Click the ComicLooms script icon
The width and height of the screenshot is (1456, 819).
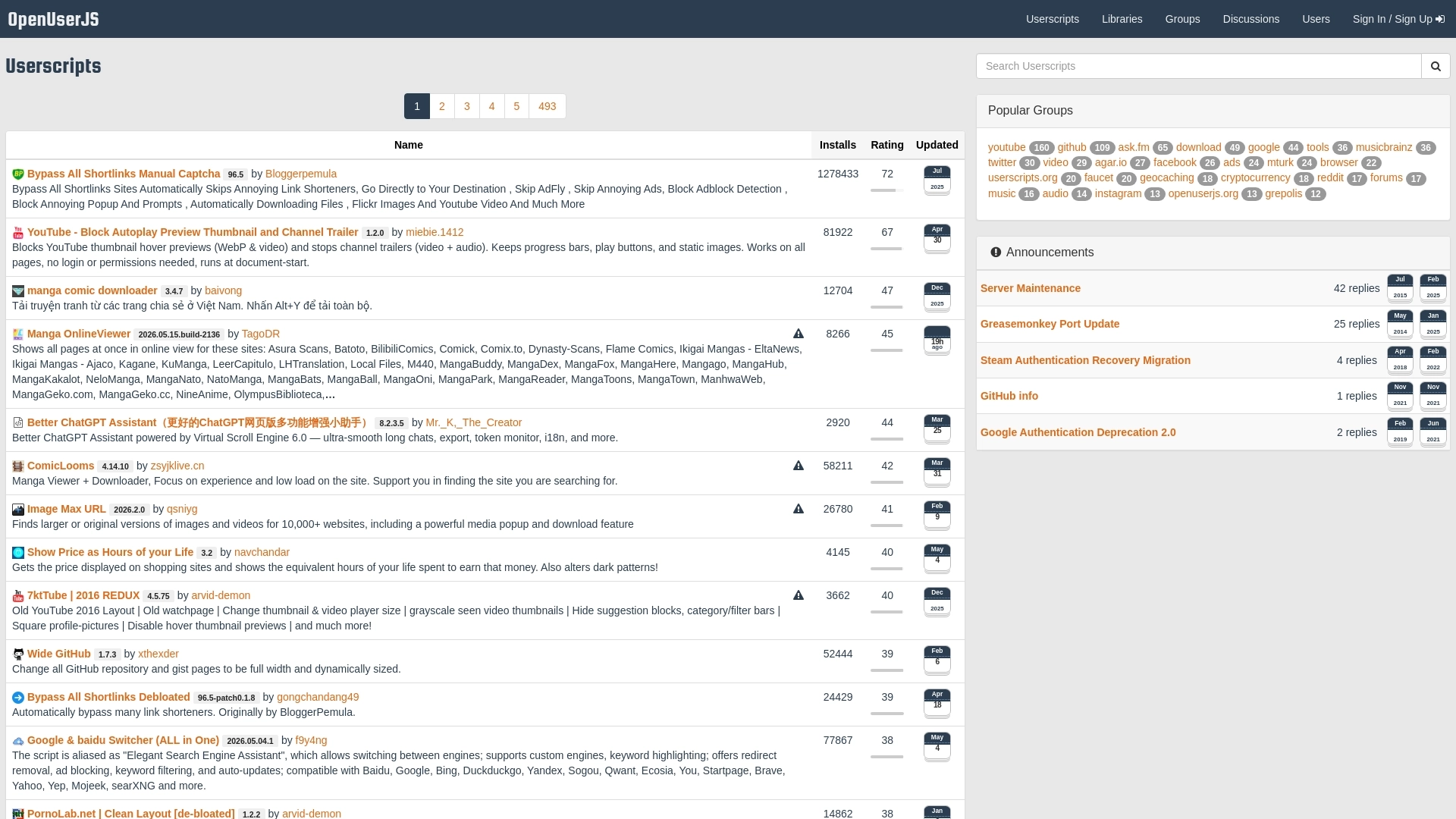[18, 466]
